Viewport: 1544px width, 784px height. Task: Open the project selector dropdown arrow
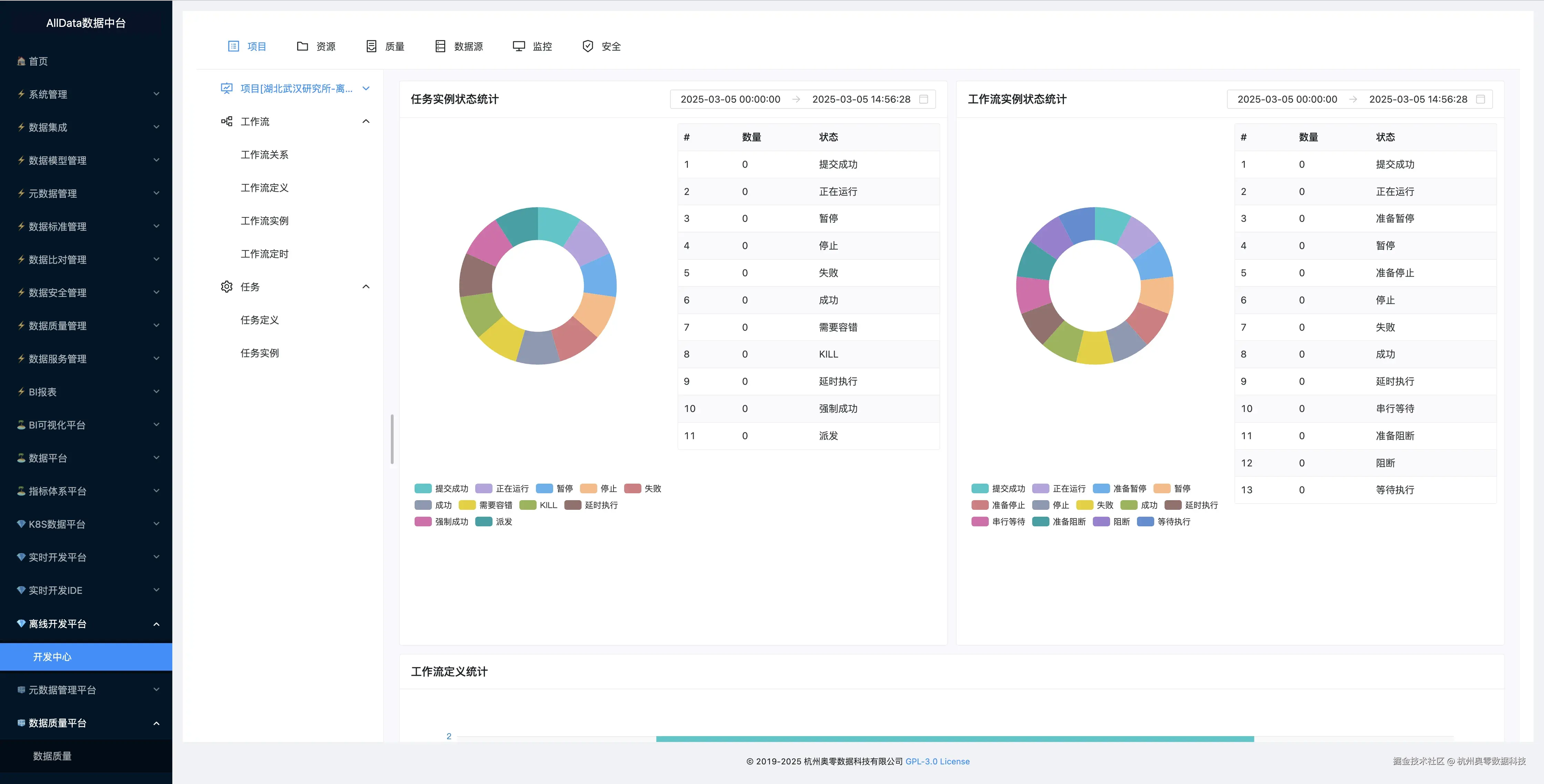(366, 89)
